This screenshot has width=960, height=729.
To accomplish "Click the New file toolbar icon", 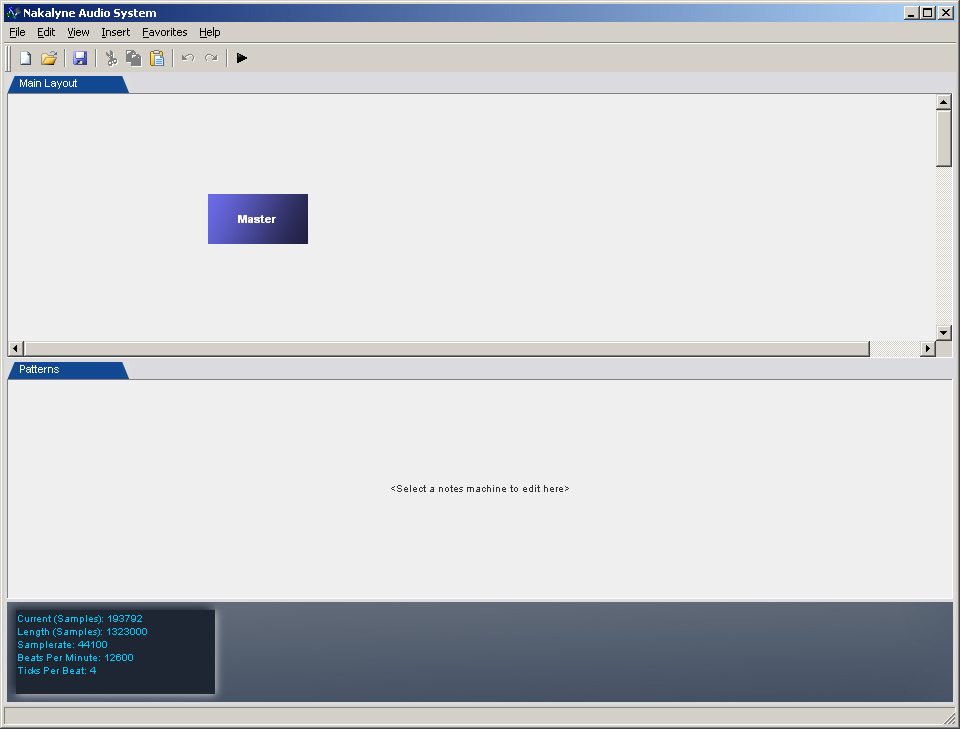I will coord(26,58).
